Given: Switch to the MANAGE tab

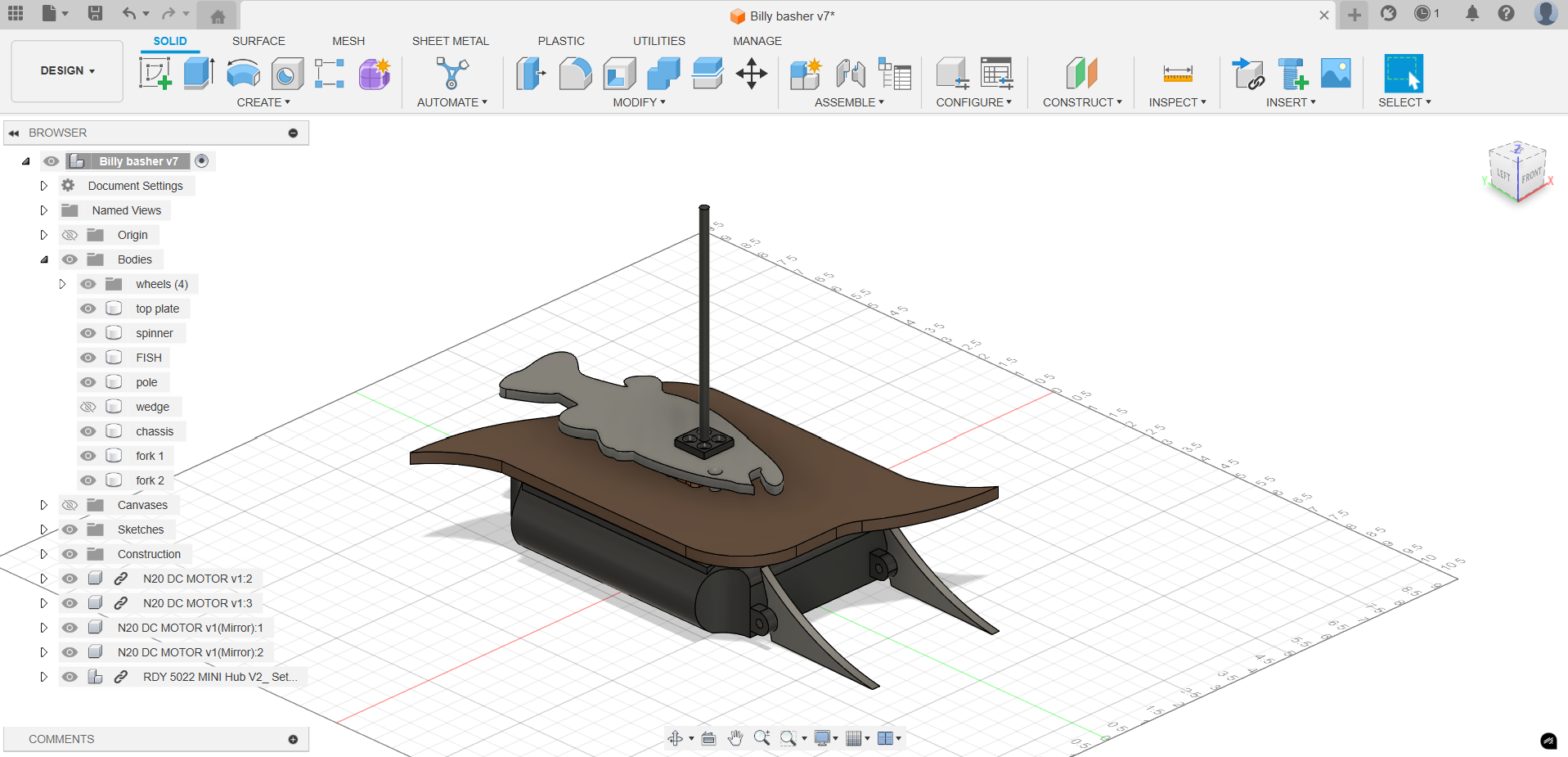Looking at the screenshot, I should click(757, 41).
